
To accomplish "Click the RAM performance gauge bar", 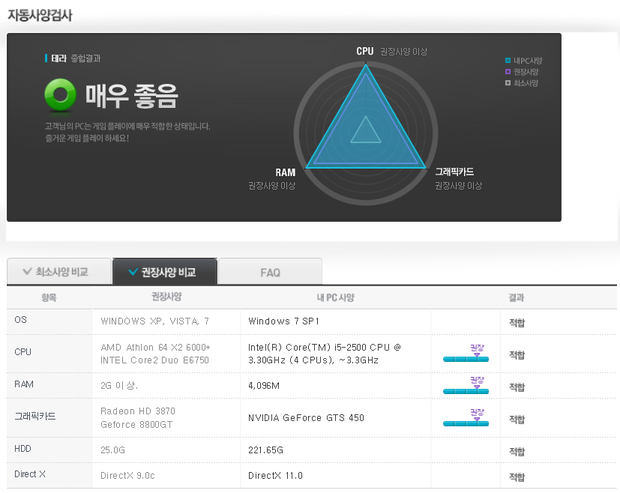I will 465,388.
